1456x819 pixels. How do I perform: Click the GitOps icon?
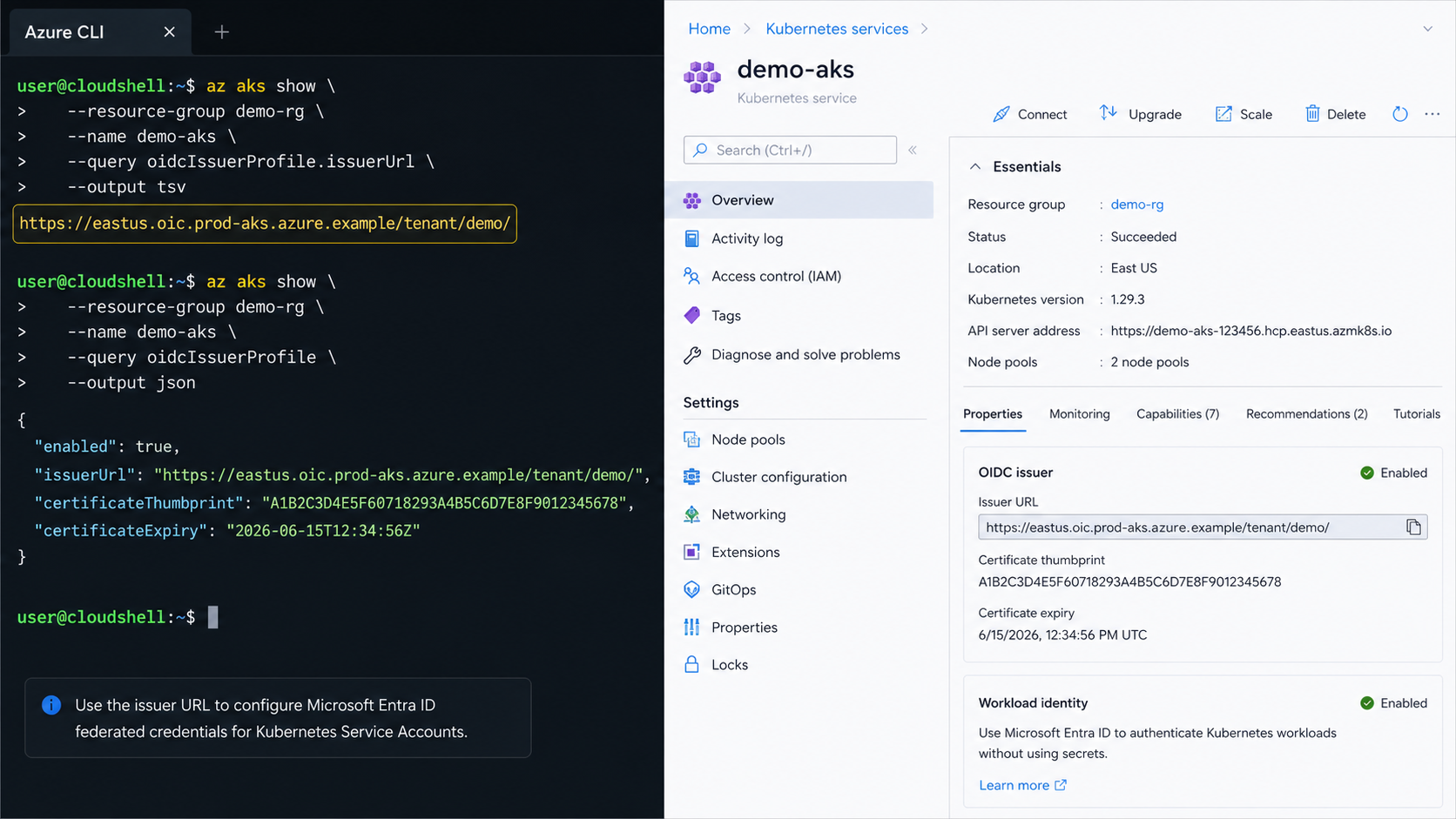tap(692, 589)
